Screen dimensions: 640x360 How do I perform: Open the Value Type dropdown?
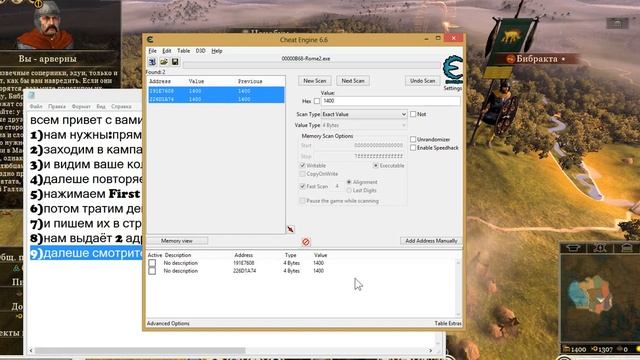364,125
